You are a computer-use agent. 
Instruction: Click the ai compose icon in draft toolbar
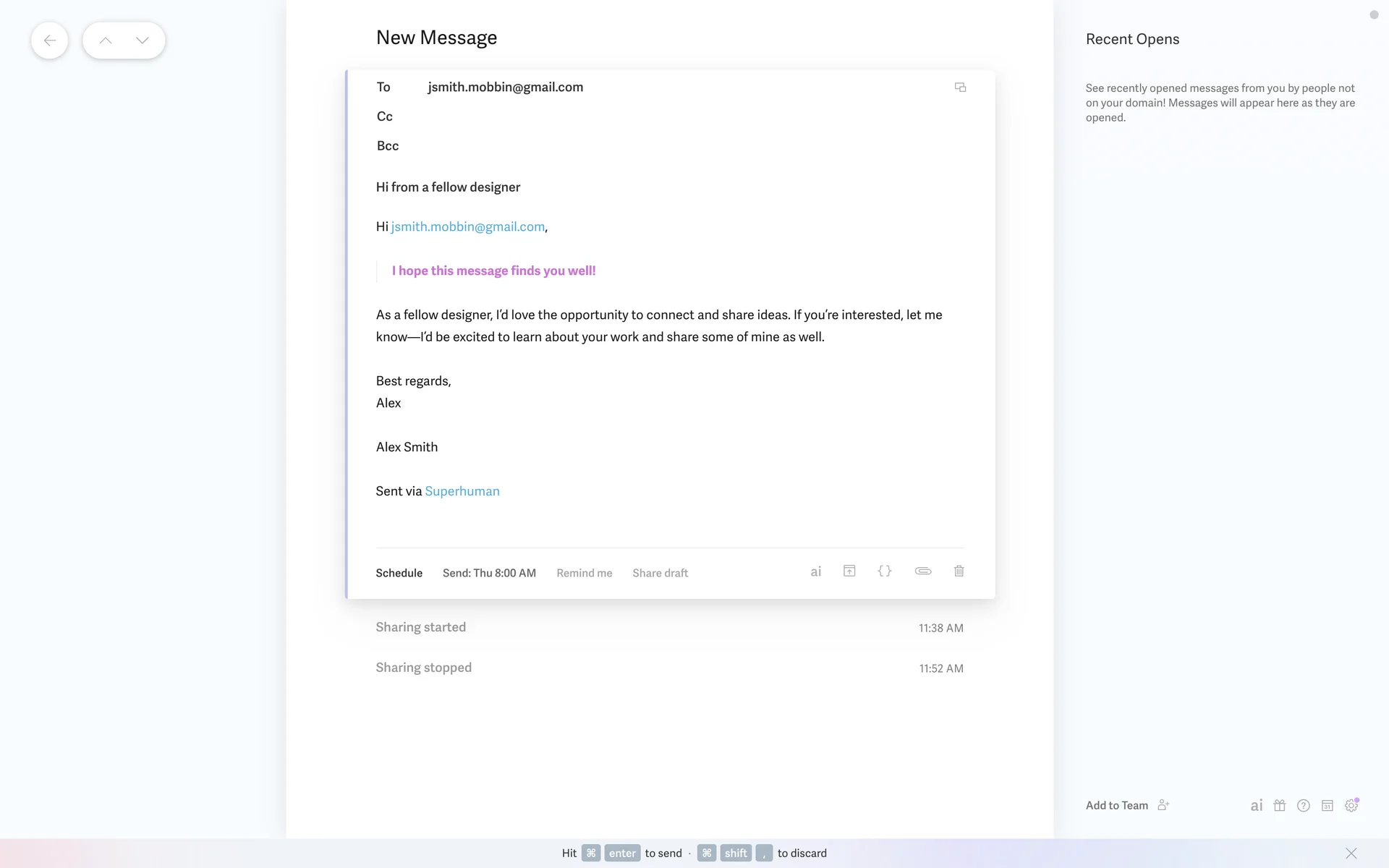pyautogui.click(x=815, y=571)
